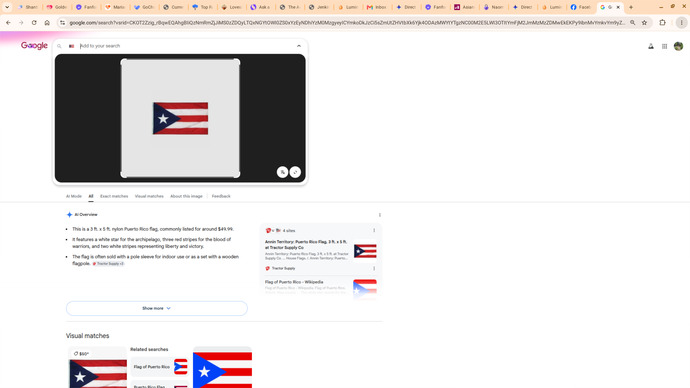
Task: Reload the current page
Action: (x=34, y=22)
